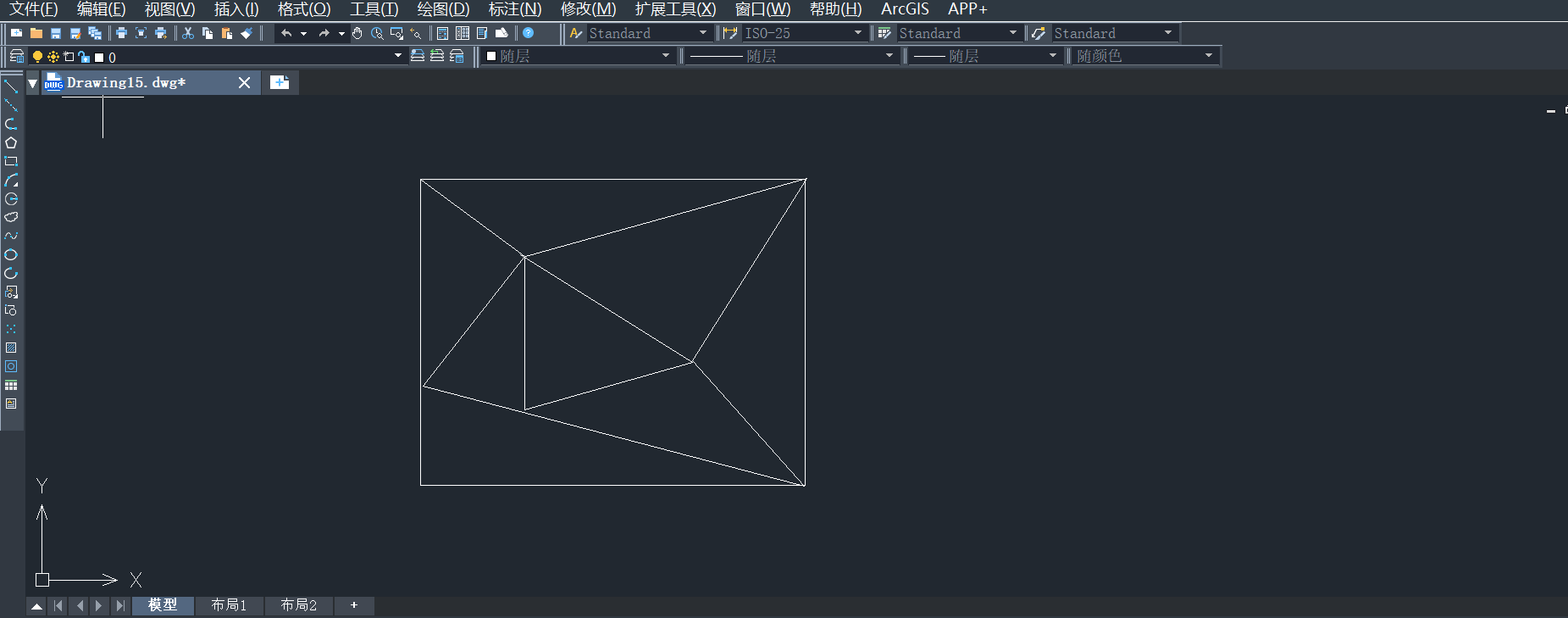The width and height of the screenshot is (1568, 618).
Task: Open the Standard text style dropdown
Action: click(x=703, y=32)
